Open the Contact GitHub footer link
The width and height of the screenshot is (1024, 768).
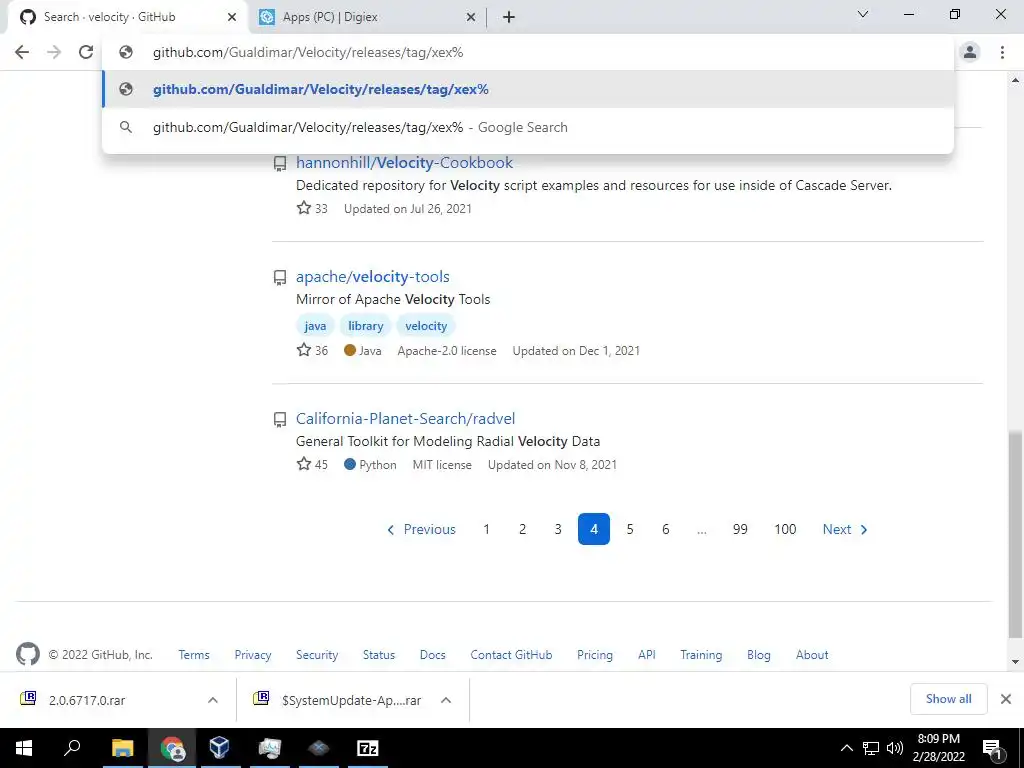pyautogui.click(x=511, y=654)
